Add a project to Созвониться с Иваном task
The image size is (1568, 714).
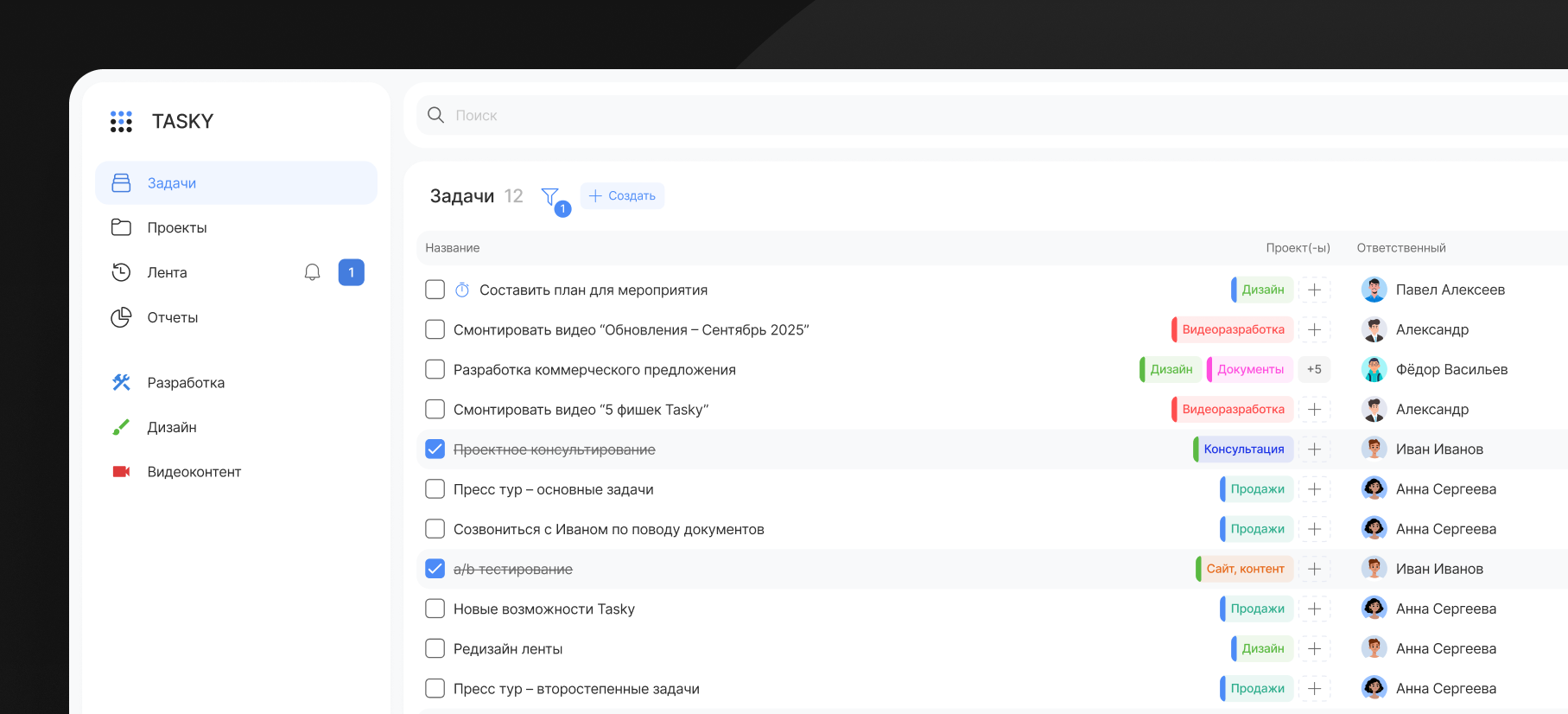pyautogui.click(x=1314, y=529)
